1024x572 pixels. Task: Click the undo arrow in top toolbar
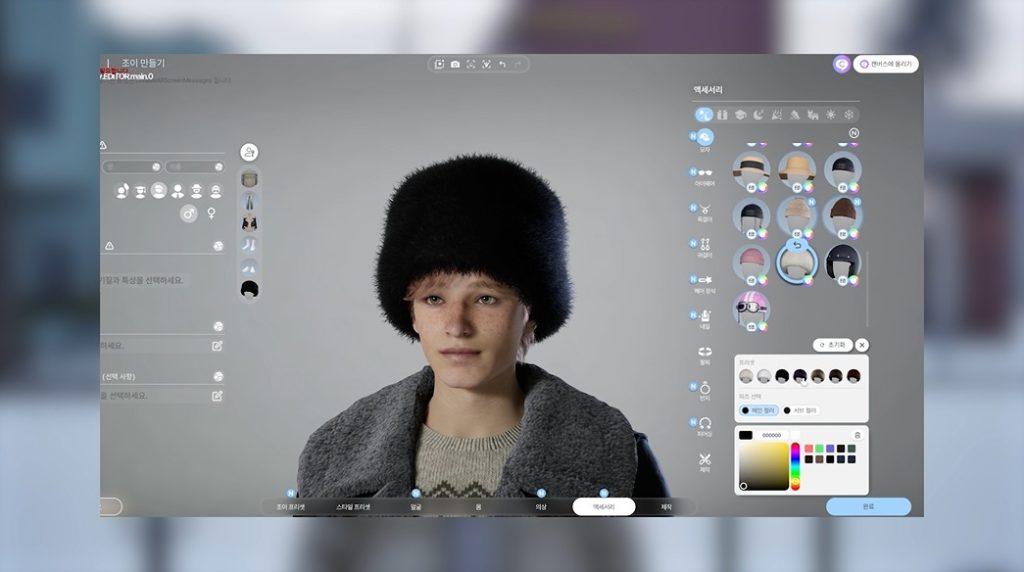point(502,64)
